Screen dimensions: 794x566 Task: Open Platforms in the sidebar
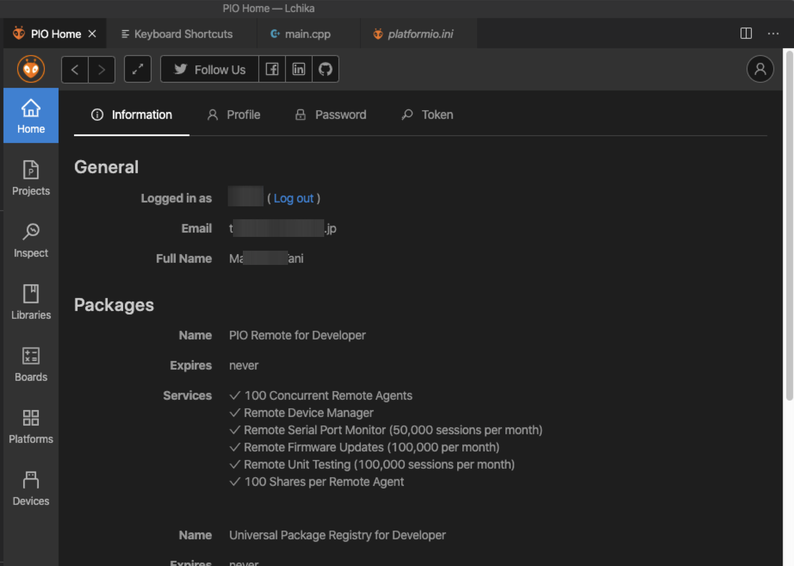pos(31,426)
